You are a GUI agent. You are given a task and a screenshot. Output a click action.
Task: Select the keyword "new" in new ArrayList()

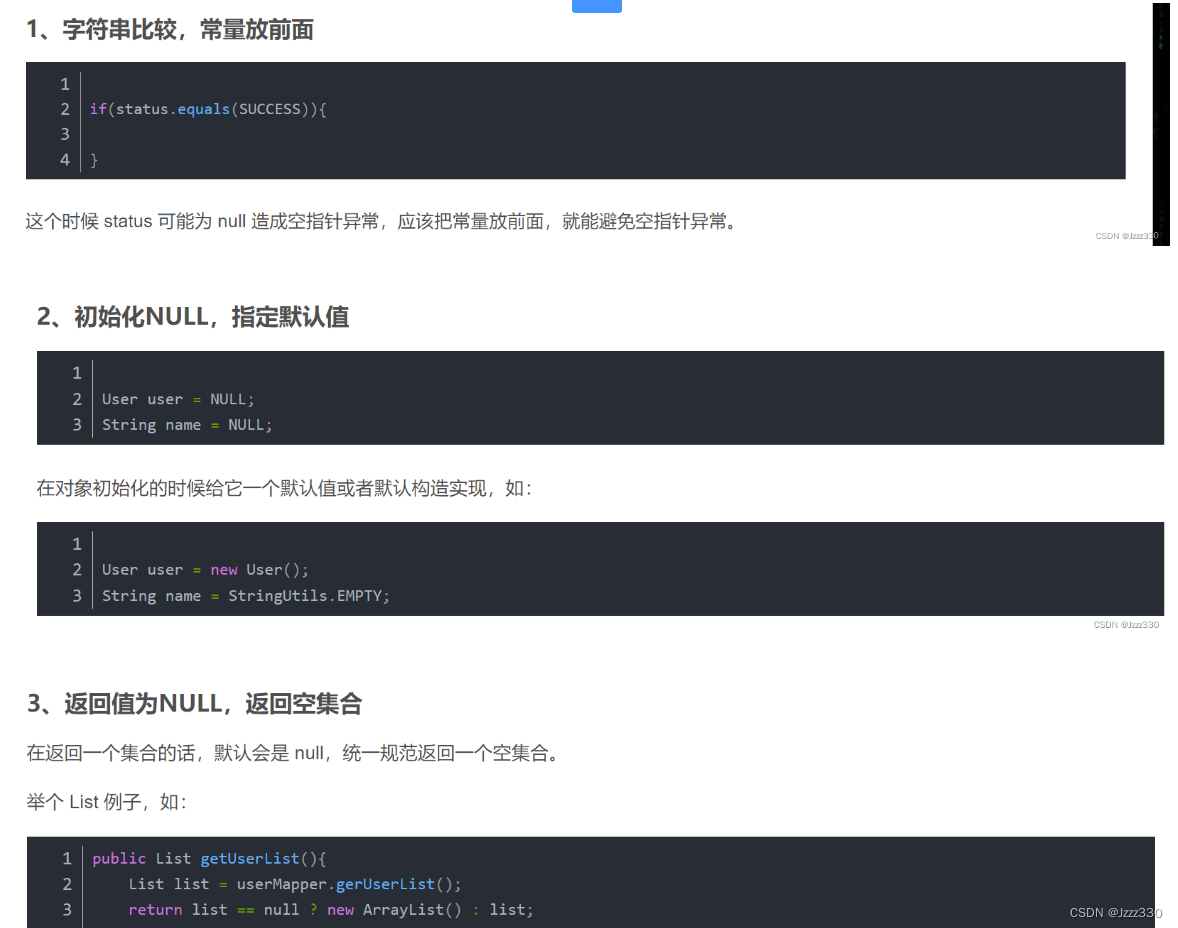point(340,909)
